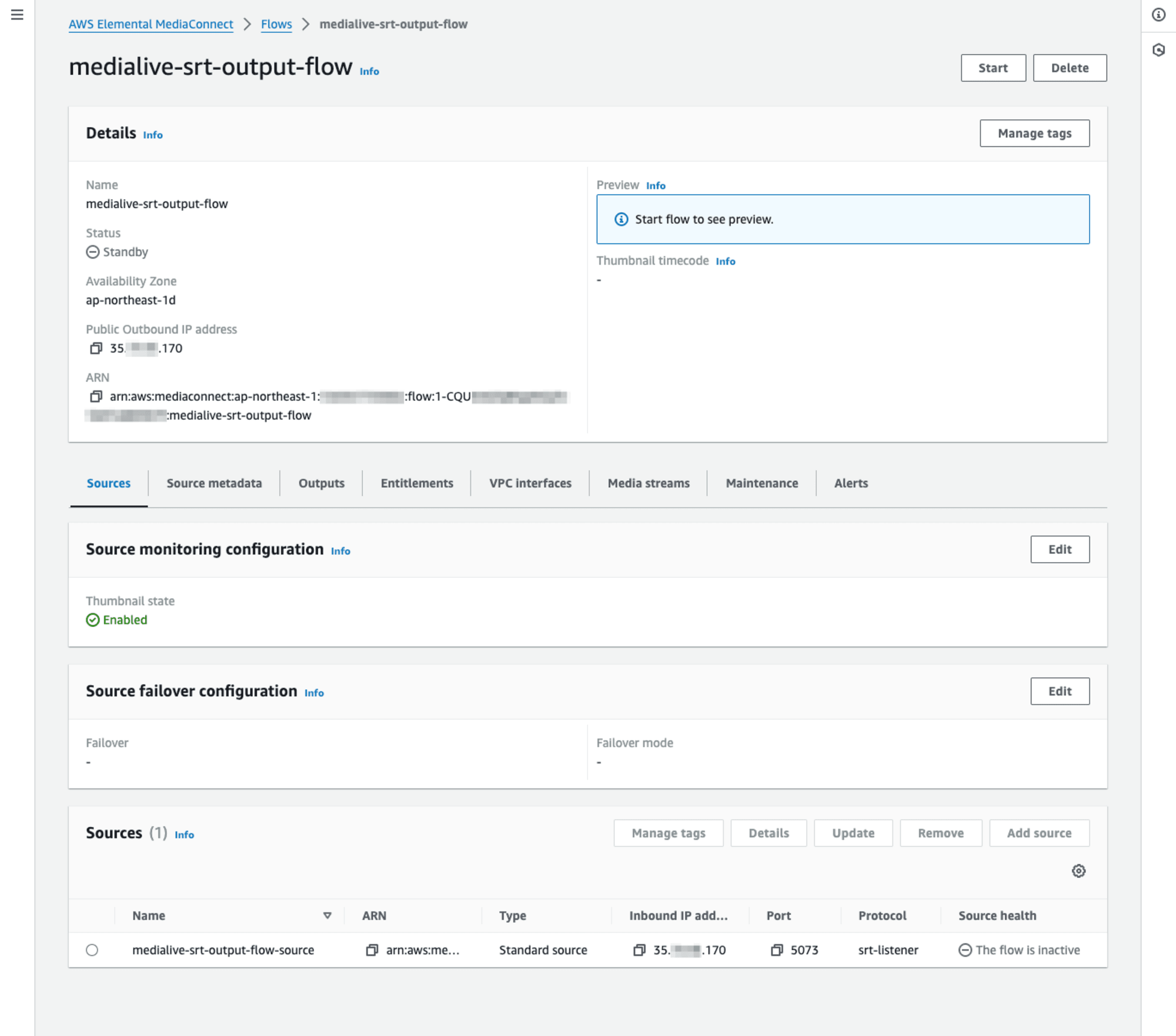Click the info icon in preview box
This screenshot has width=1176, height=1036.
(x=621, y=219)
